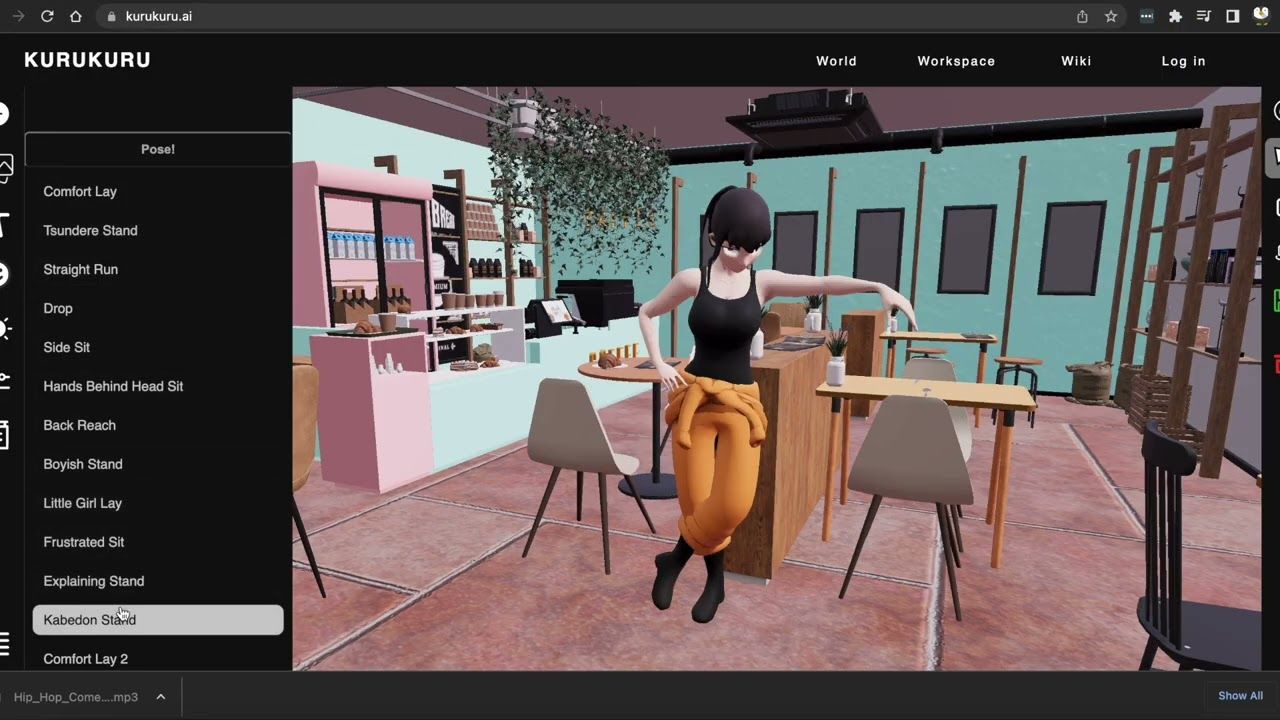
Task: Open the Wiki page
Action: [x=1076, y=61]
